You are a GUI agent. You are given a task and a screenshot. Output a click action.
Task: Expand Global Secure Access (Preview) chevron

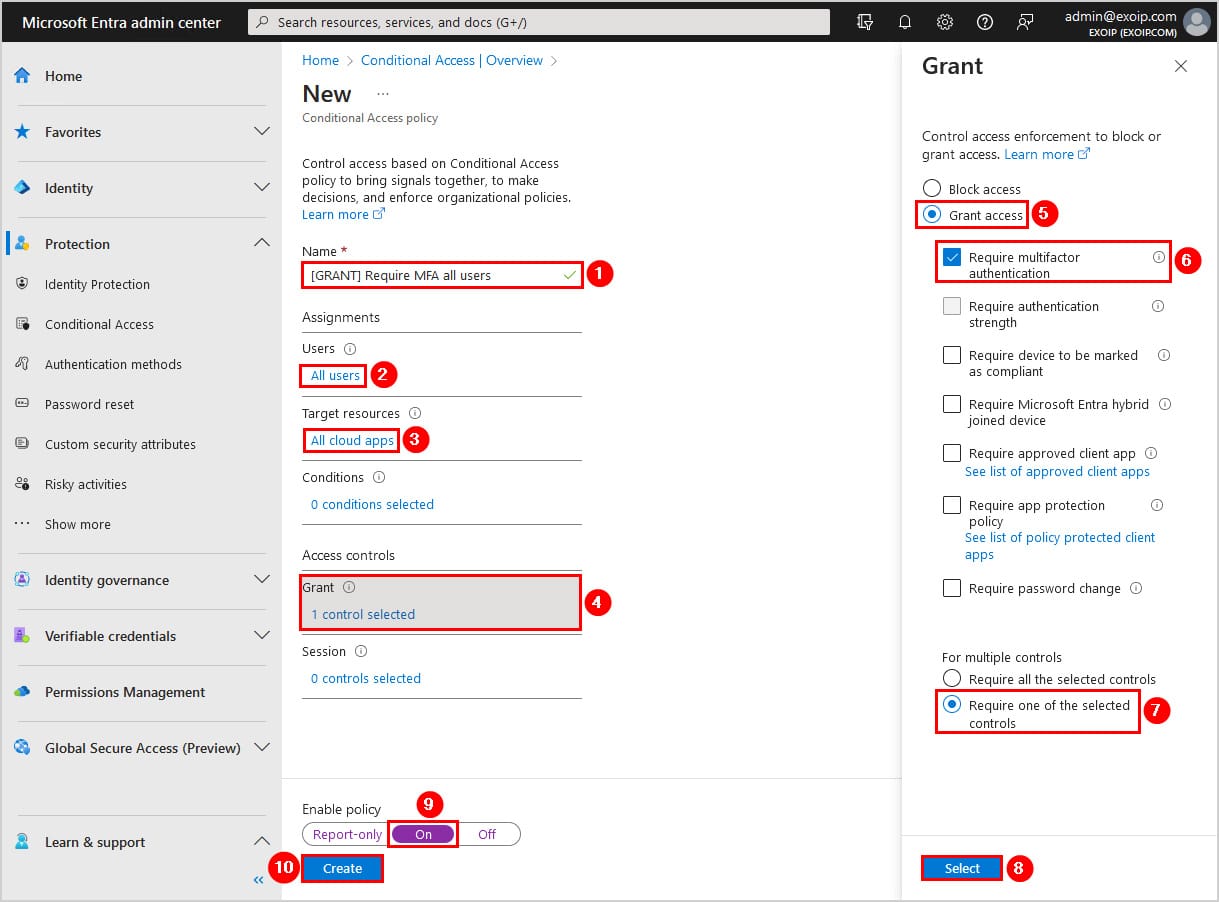point(262,748)
